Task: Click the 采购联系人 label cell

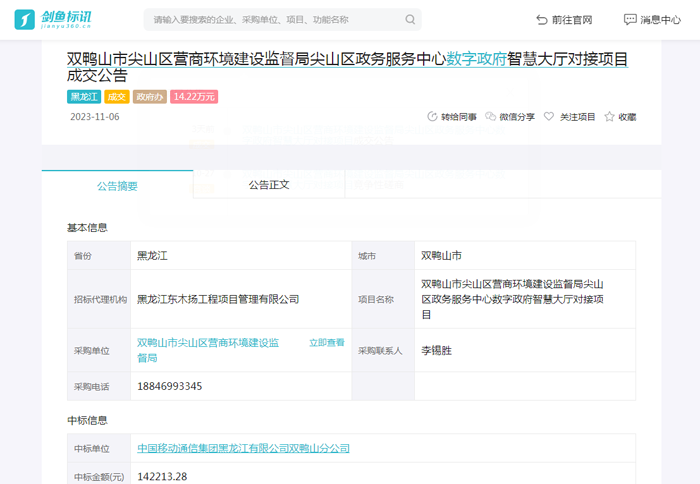Action: pos(383,350)
